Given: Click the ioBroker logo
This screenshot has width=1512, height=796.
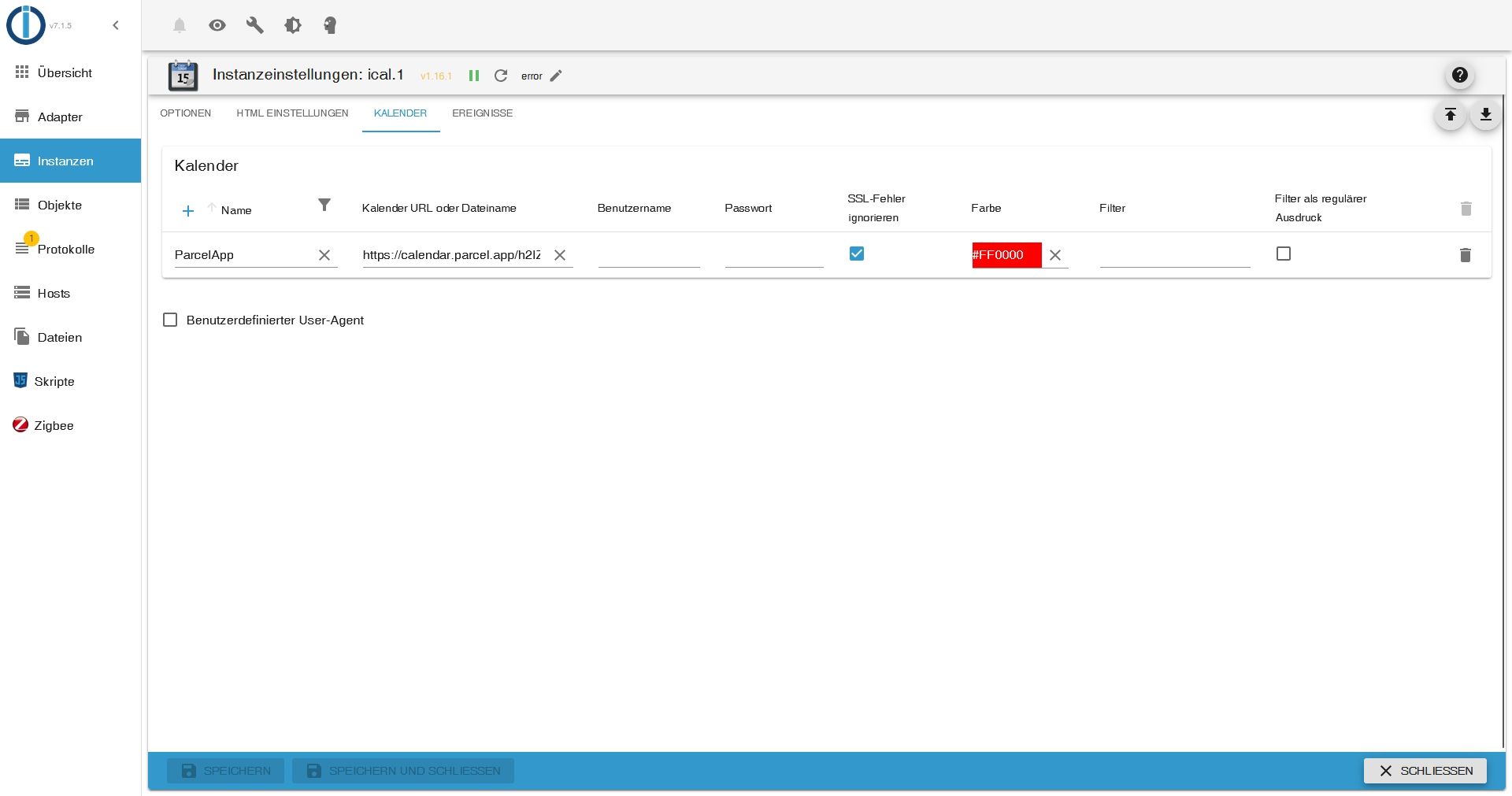Looking at the screenshot, I should tap(26, 24).
